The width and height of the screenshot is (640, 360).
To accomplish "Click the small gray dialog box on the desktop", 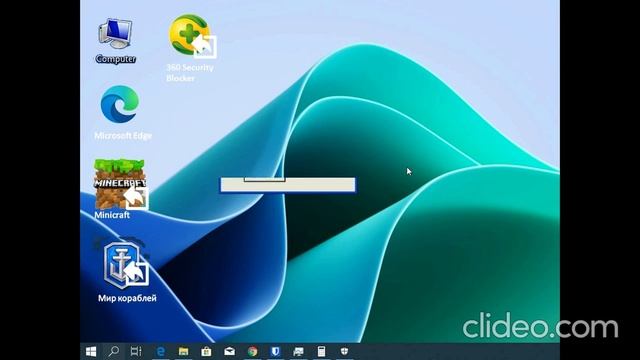I will (x=288, y=184).
